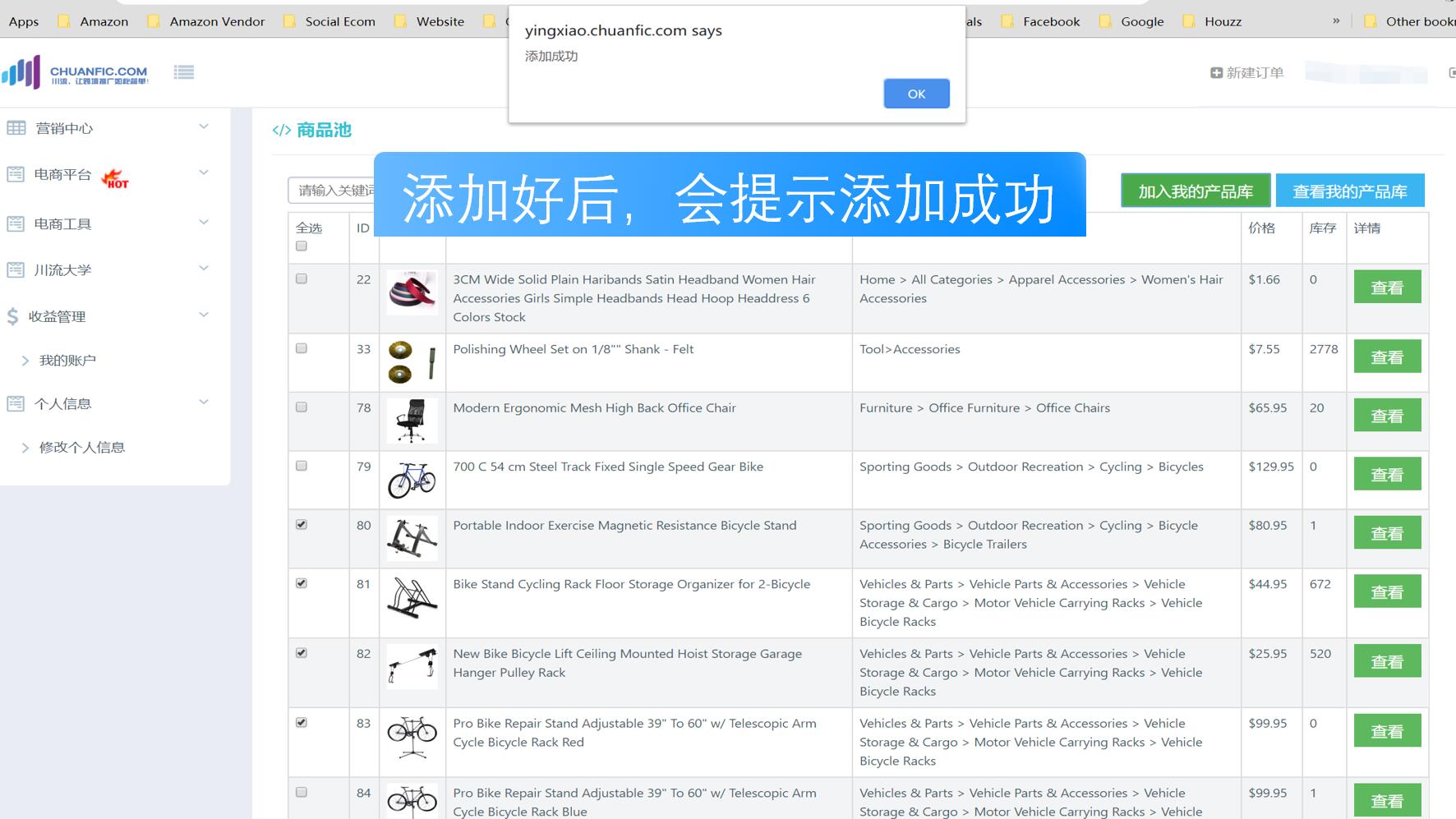
Task: Uncheck the box for product ID 80
Action: click(302, 524)
